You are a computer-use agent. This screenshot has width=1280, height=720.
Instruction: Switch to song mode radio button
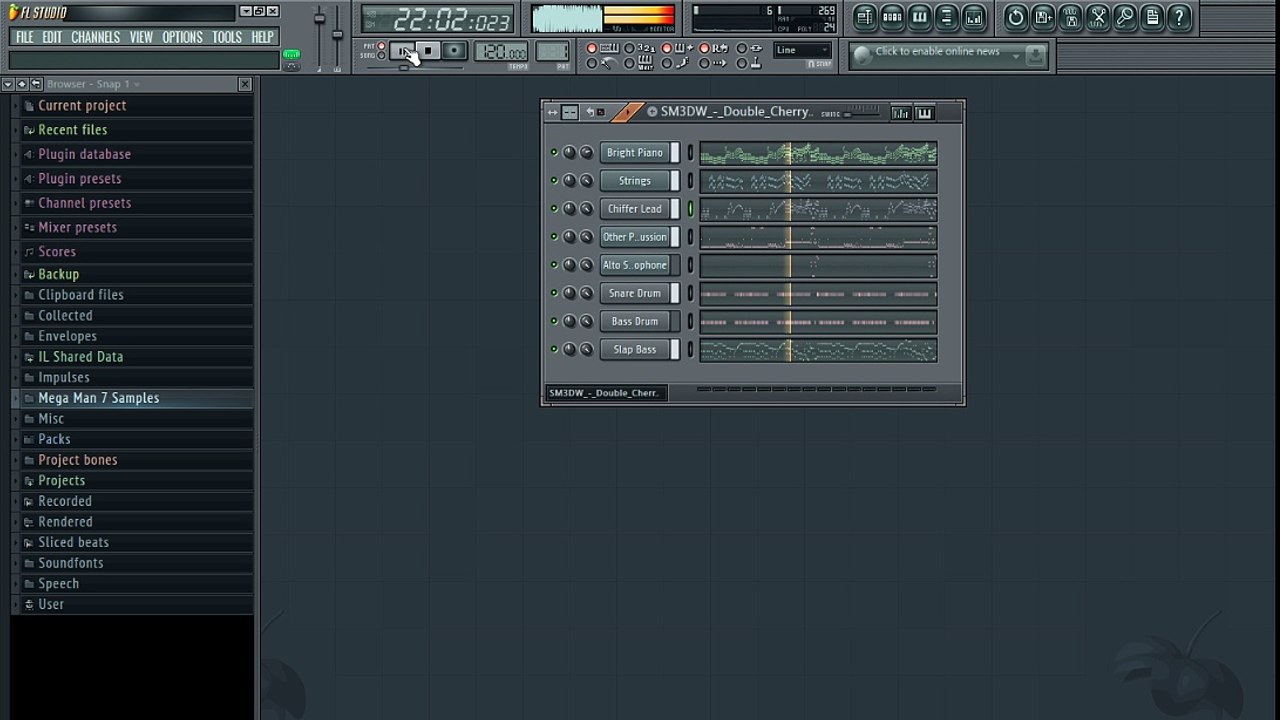(381, 56)
